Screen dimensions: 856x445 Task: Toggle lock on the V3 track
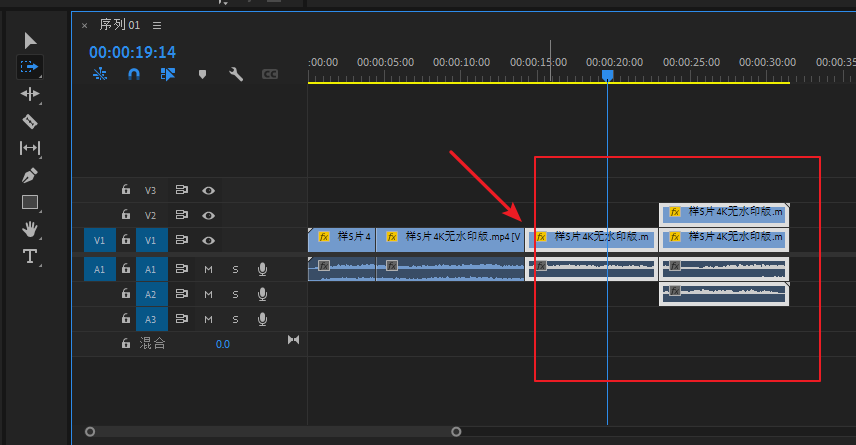[x=126, y=190]
